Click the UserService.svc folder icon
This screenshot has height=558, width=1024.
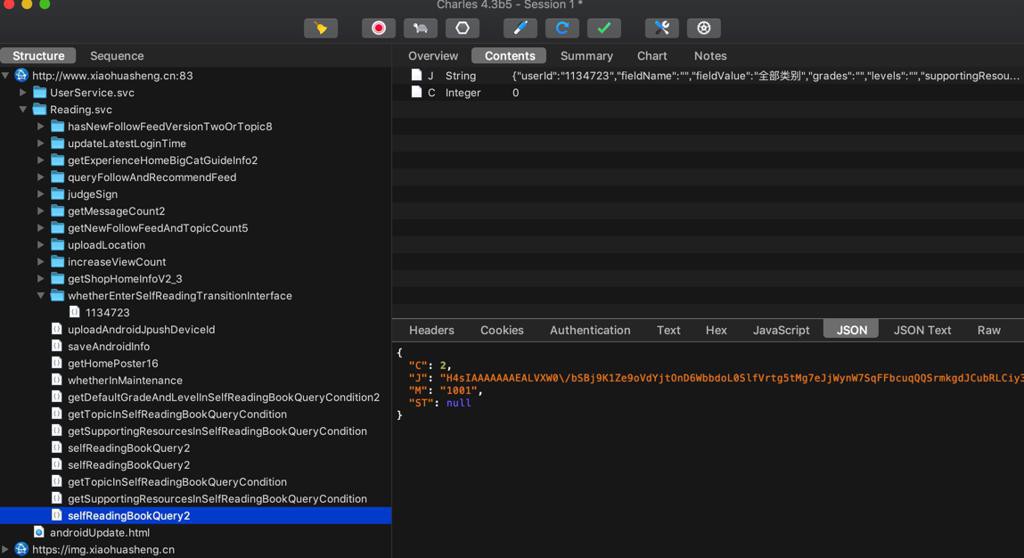(40, 92)
